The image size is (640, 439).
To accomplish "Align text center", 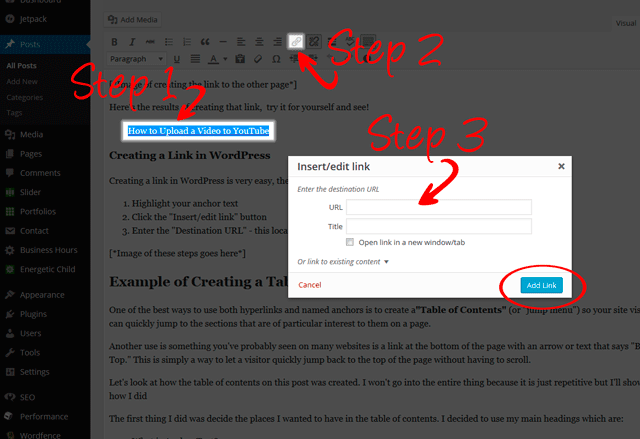I will [259, 42].
